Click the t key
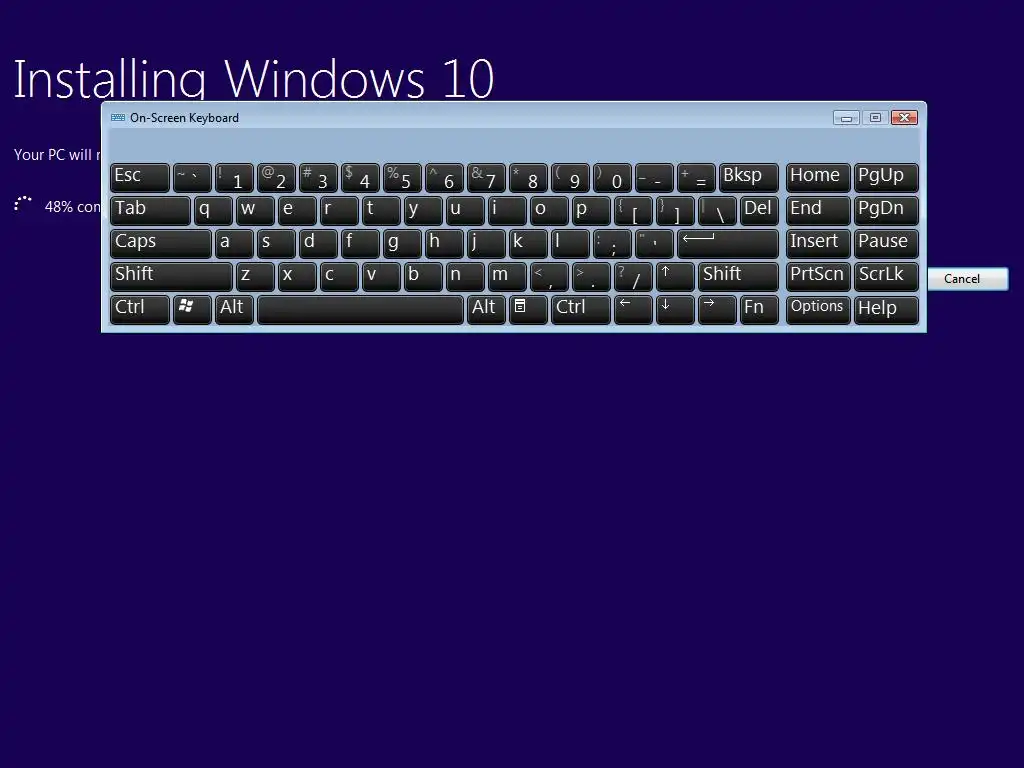Image resolution: width=1024 pixels, height=768 pixels. (x=381, y=210)
